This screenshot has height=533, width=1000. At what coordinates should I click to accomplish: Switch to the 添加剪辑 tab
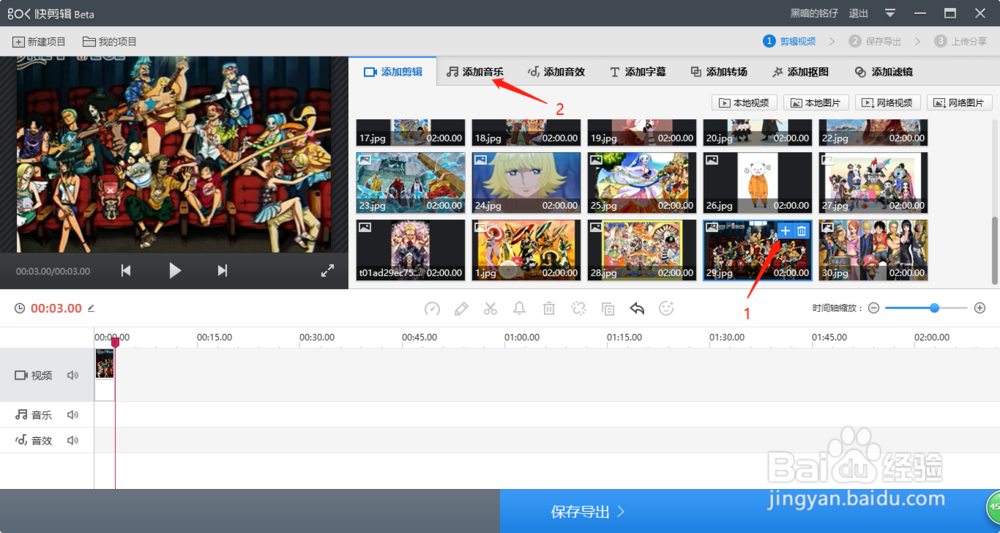tap(393, 71)
